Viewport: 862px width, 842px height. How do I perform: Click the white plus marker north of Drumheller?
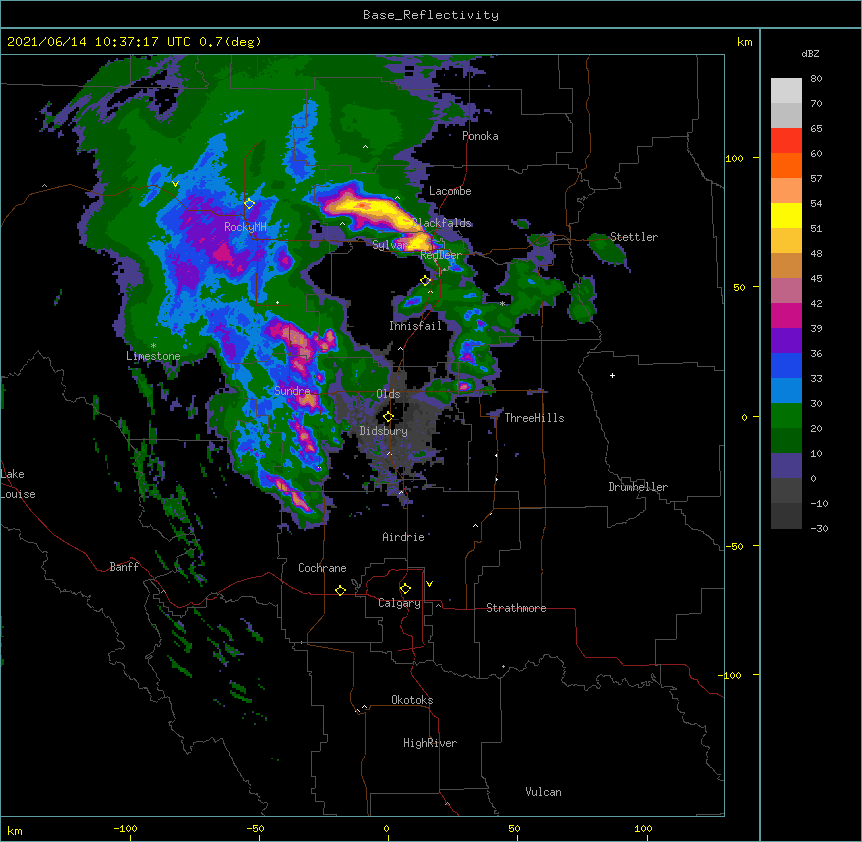pos(612,375)
